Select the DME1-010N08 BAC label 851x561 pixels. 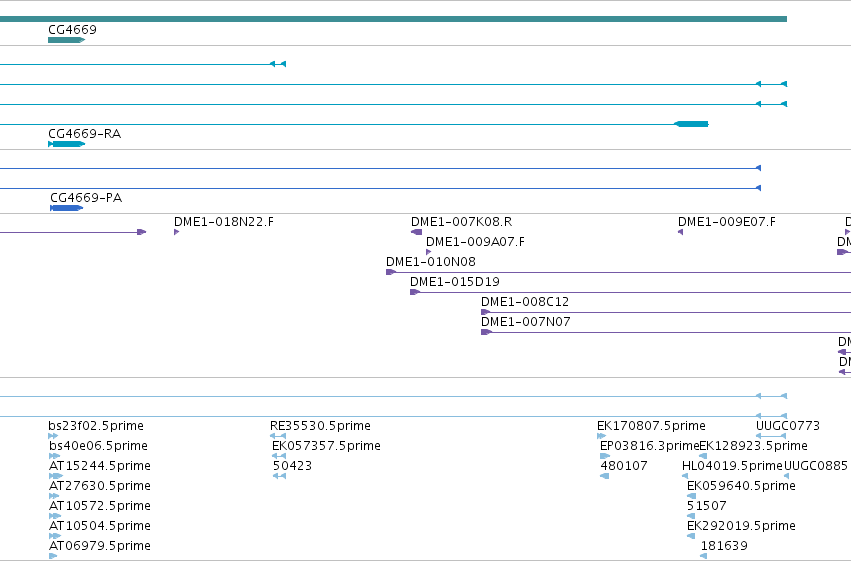click(x=431, y=262)
